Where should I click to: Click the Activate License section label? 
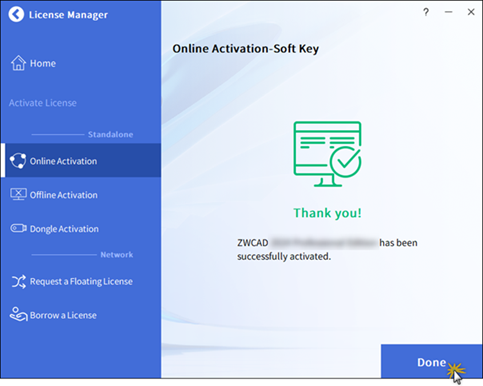[x=43, y=103]
